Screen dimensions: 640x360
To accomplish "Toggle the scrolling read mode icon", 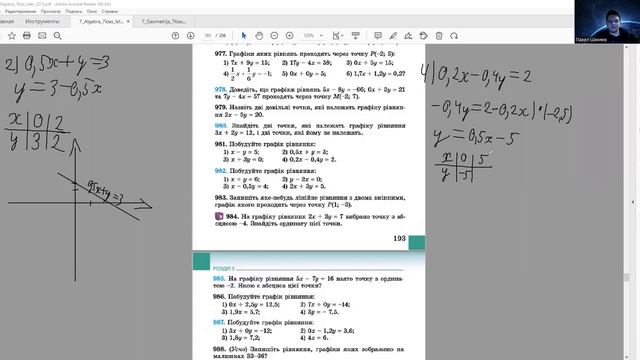I will coord(356,36).
